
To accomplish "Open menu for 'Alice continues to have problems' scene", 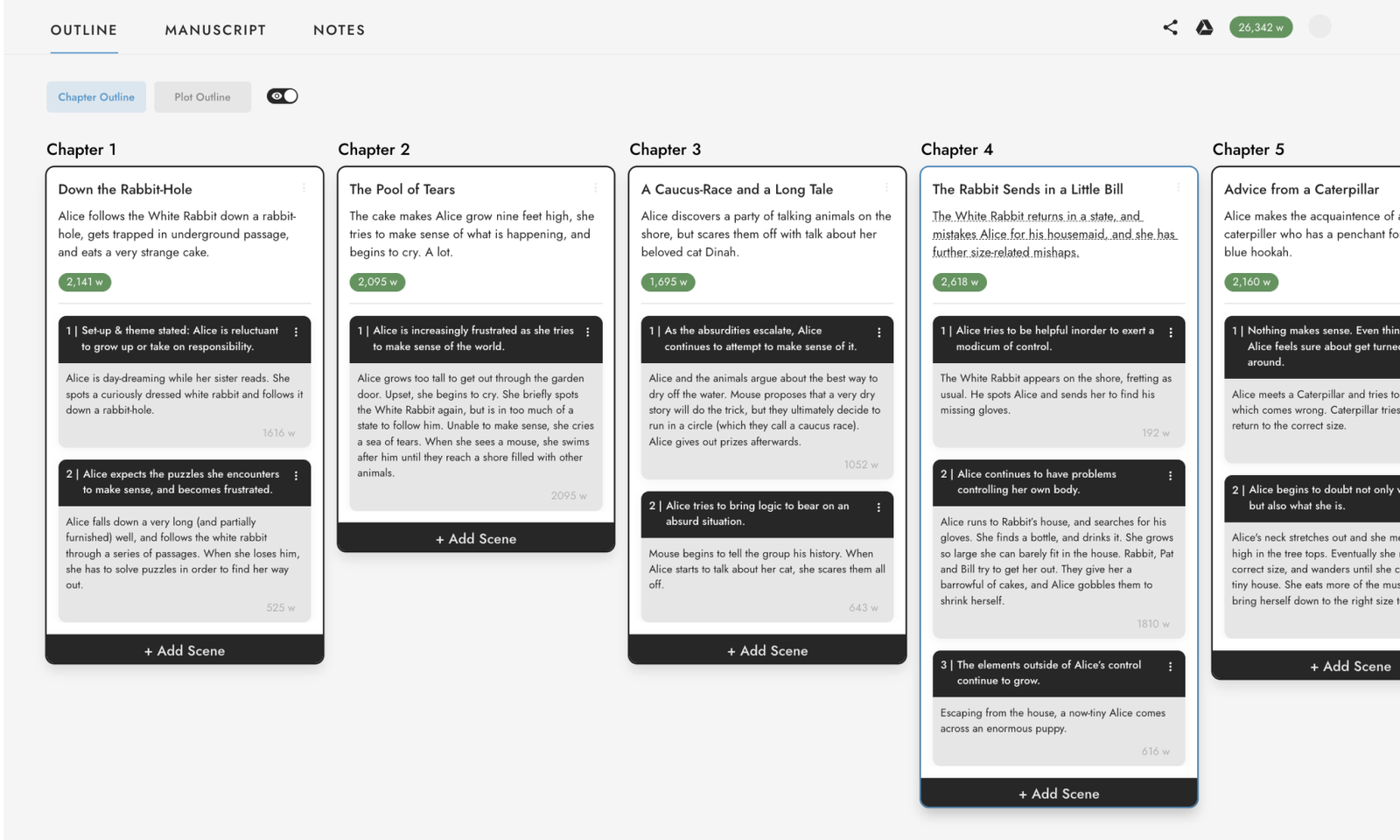I will pyautogui.click(x=1171, y=476).
